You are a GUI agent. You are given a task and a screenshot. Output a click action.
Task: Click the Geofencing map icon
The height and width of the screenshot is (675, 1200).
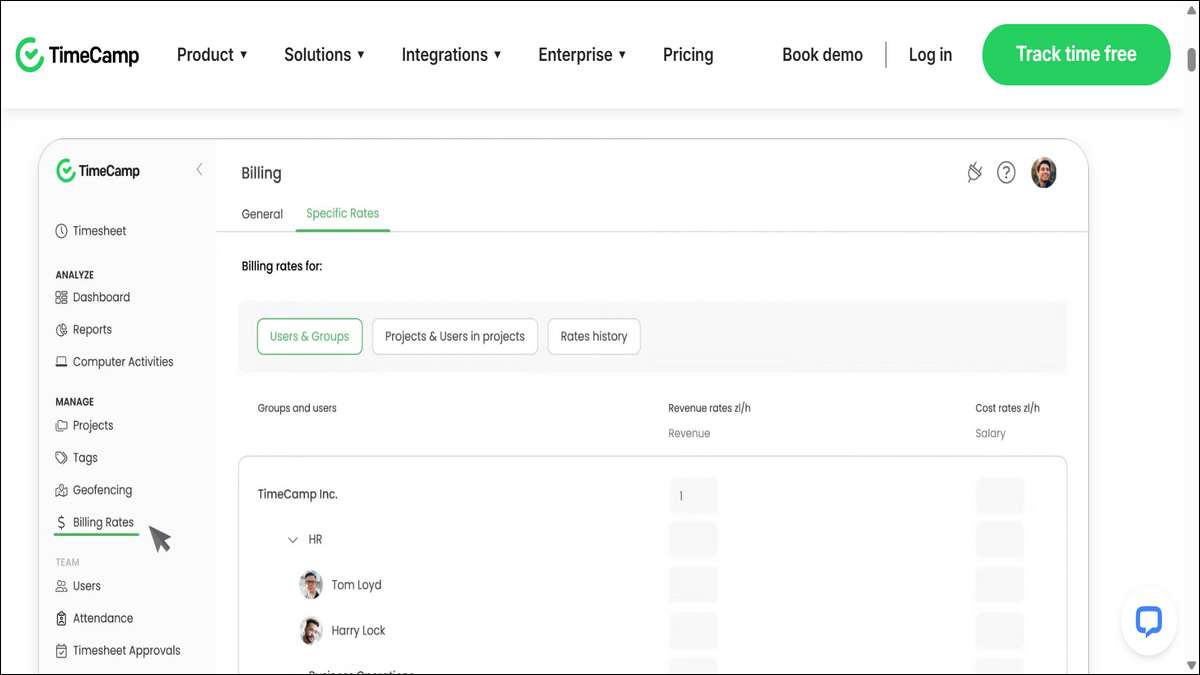[62, 490]
